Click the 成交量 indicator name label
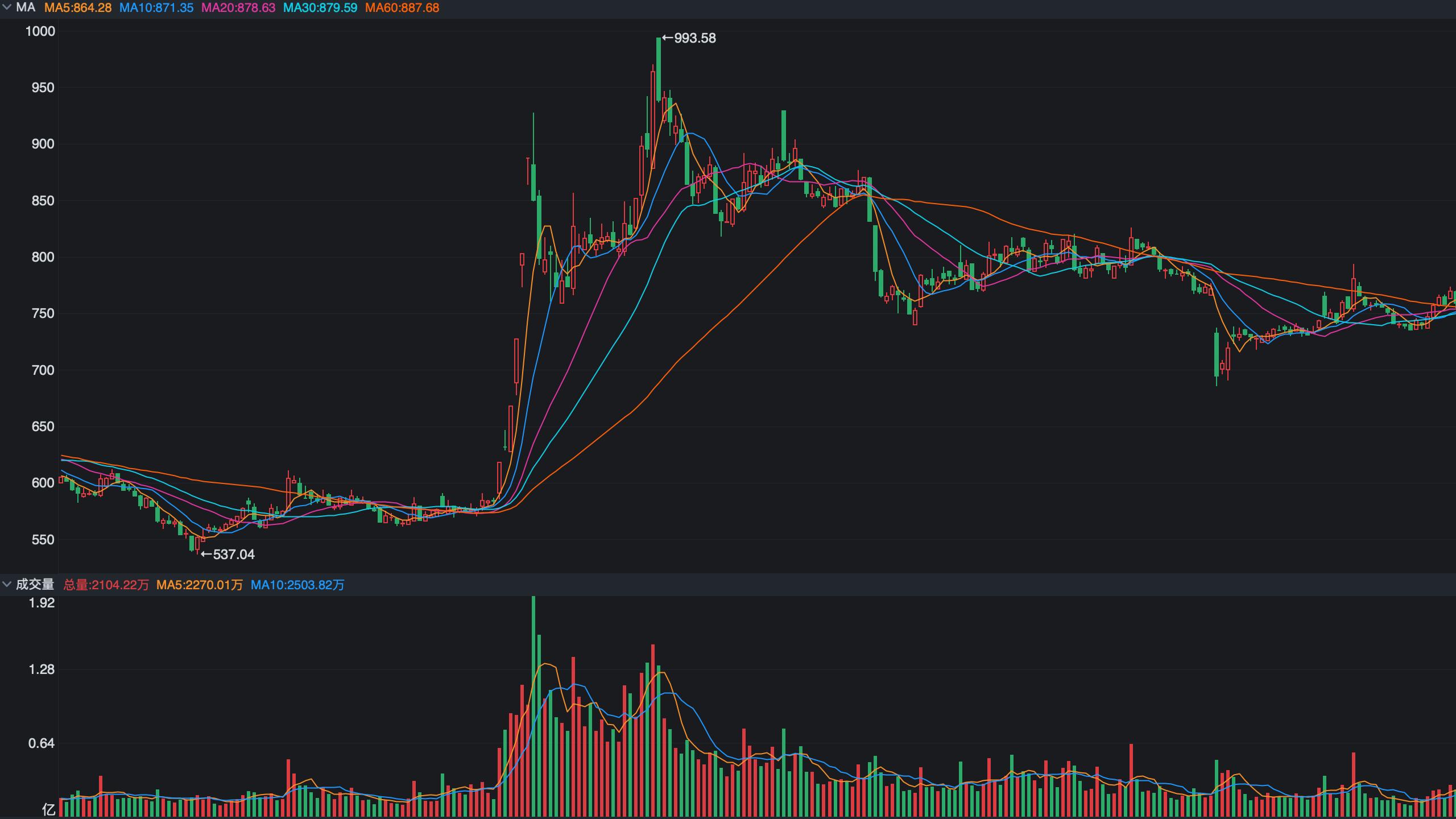1456x819 pixels. (35, 585)
